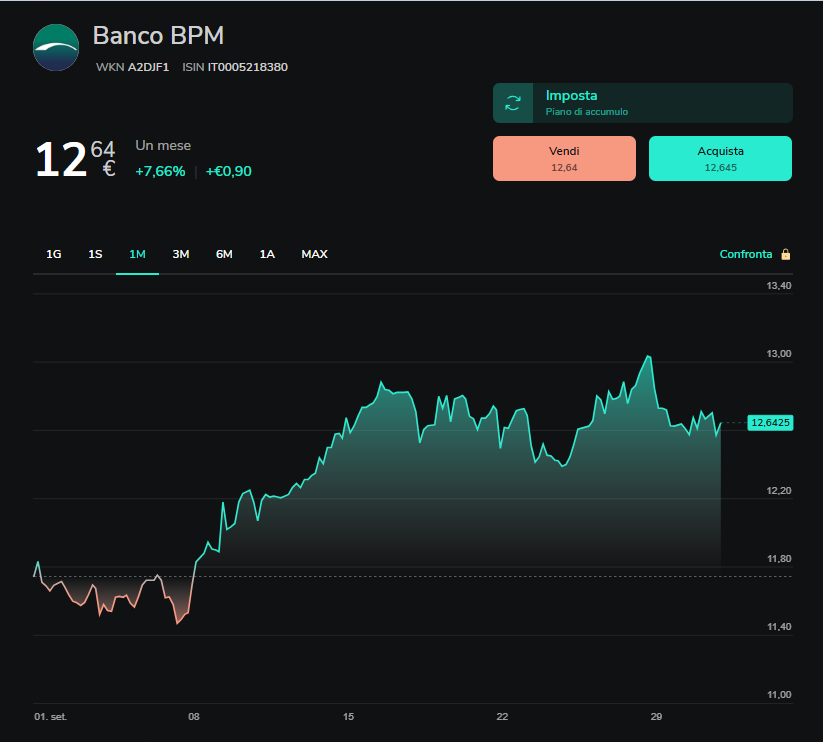The height and width of the screenshot is (742, 823).
Task: Click the +7,66% monthly change value
Action: pos(160,171)
